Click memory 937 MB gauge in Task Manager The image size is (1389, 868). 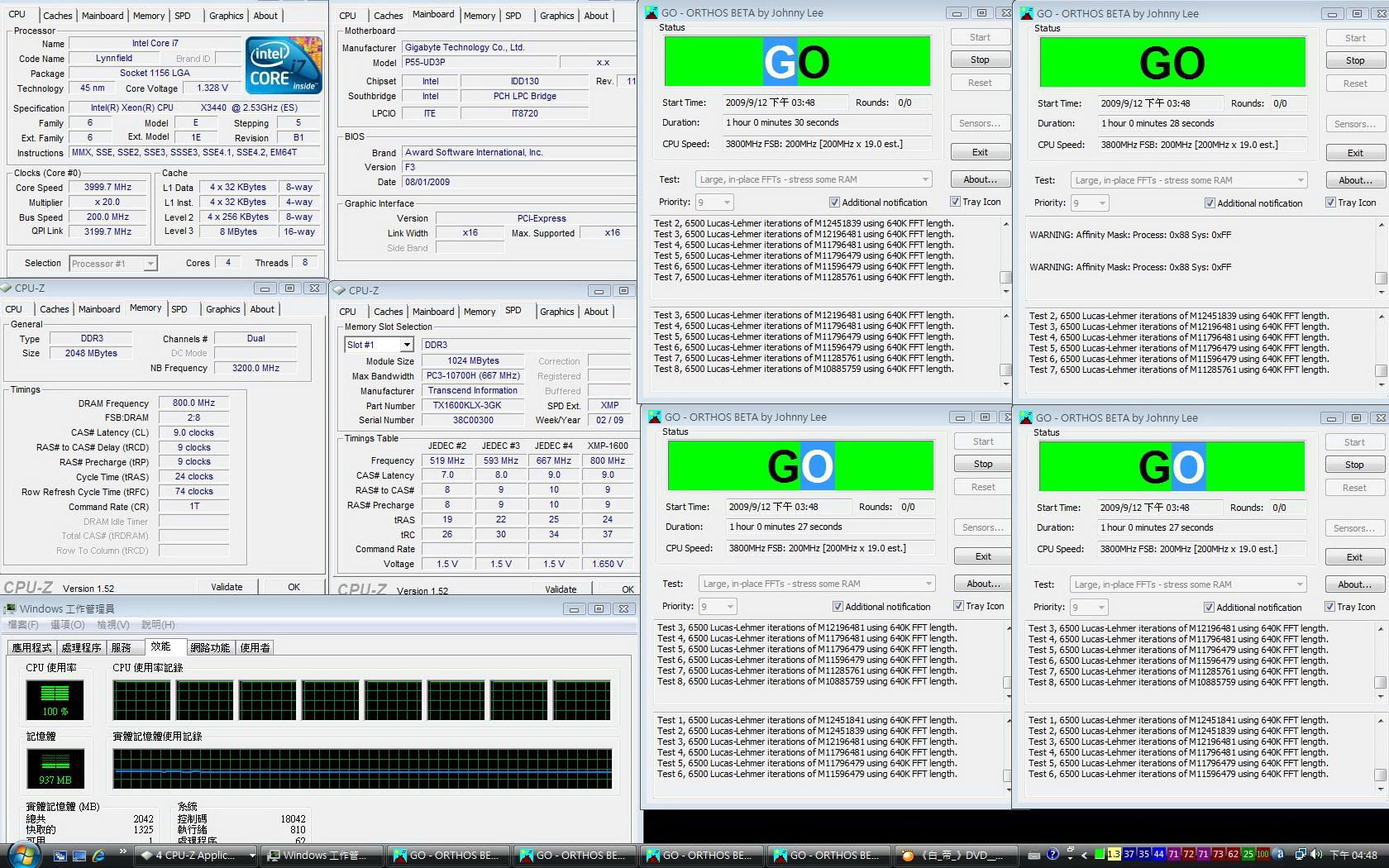click(55, 768)
